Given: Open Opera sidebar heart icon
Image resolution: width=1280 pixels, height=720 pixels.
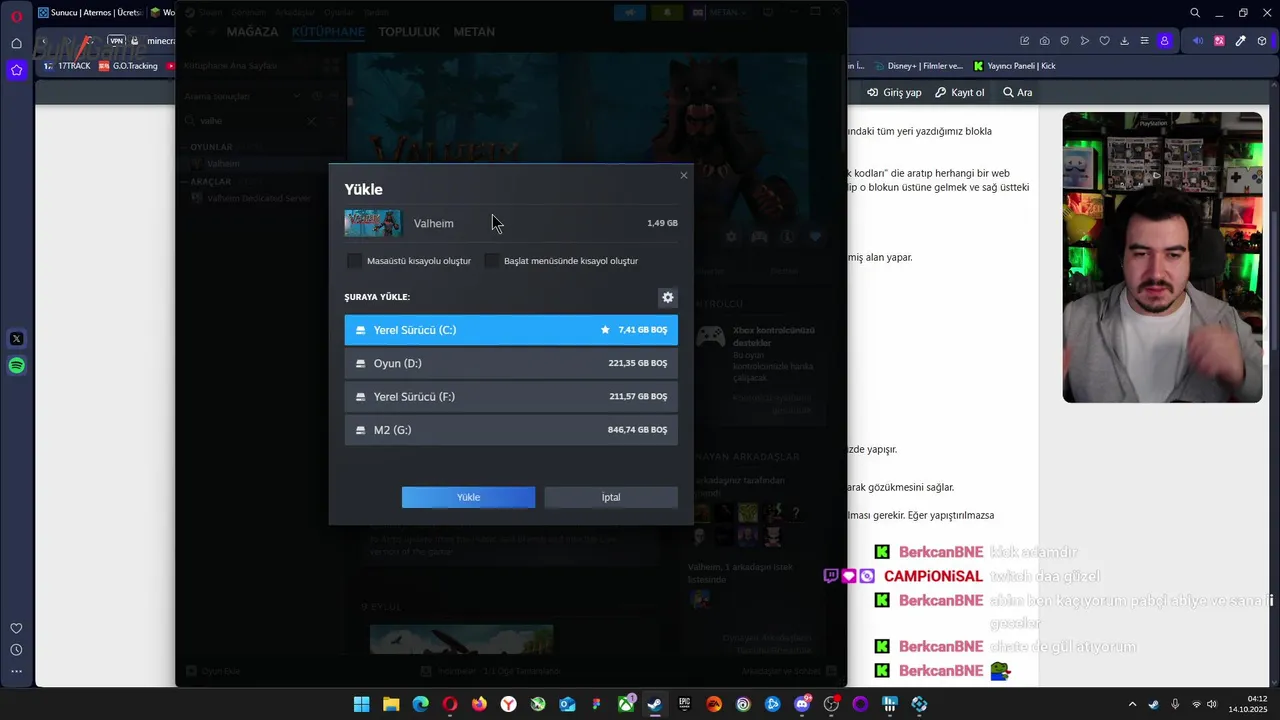Looking at the screenshot, I should [x=16, y=628].
